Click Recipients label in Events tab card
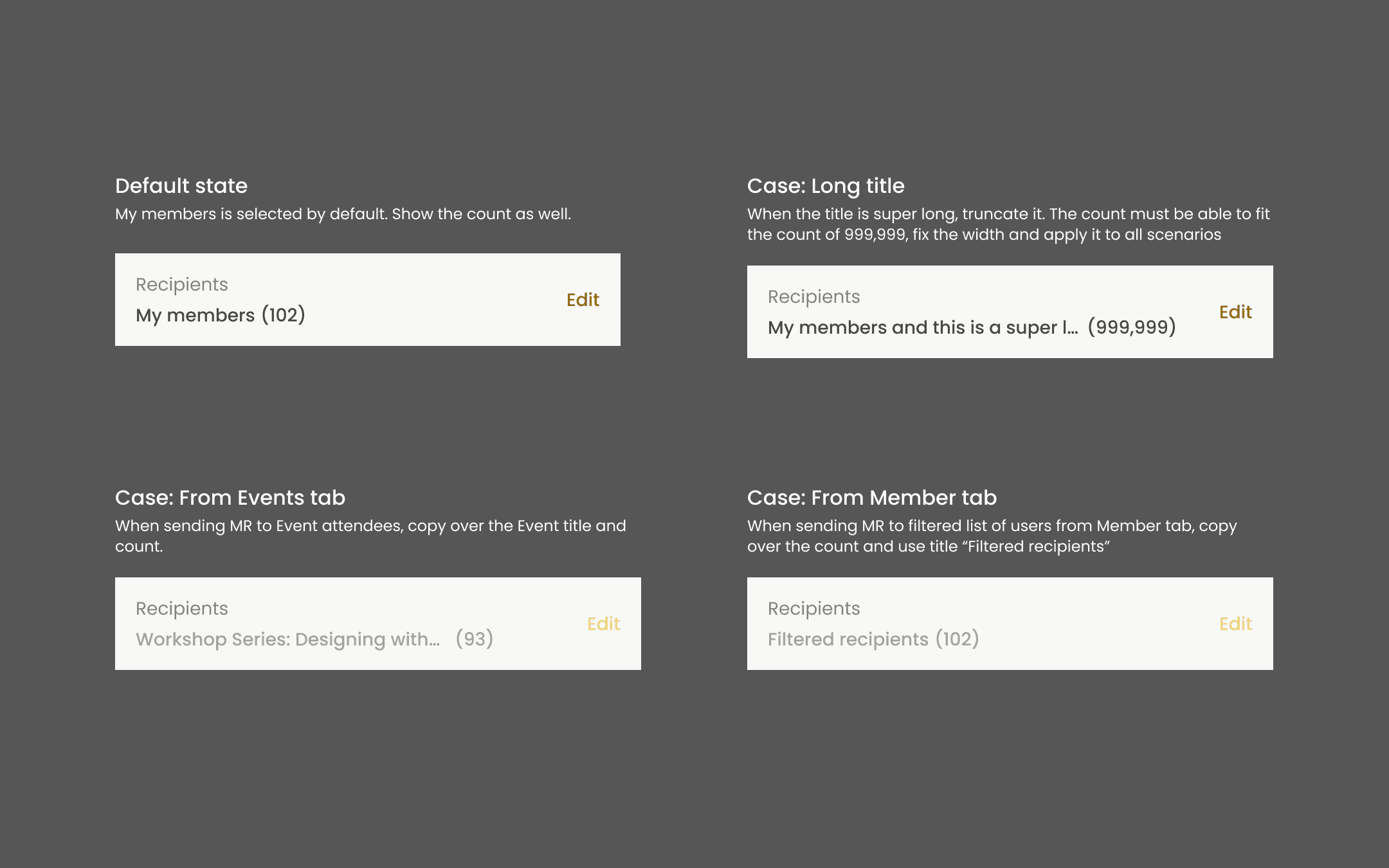 point(182,608)
